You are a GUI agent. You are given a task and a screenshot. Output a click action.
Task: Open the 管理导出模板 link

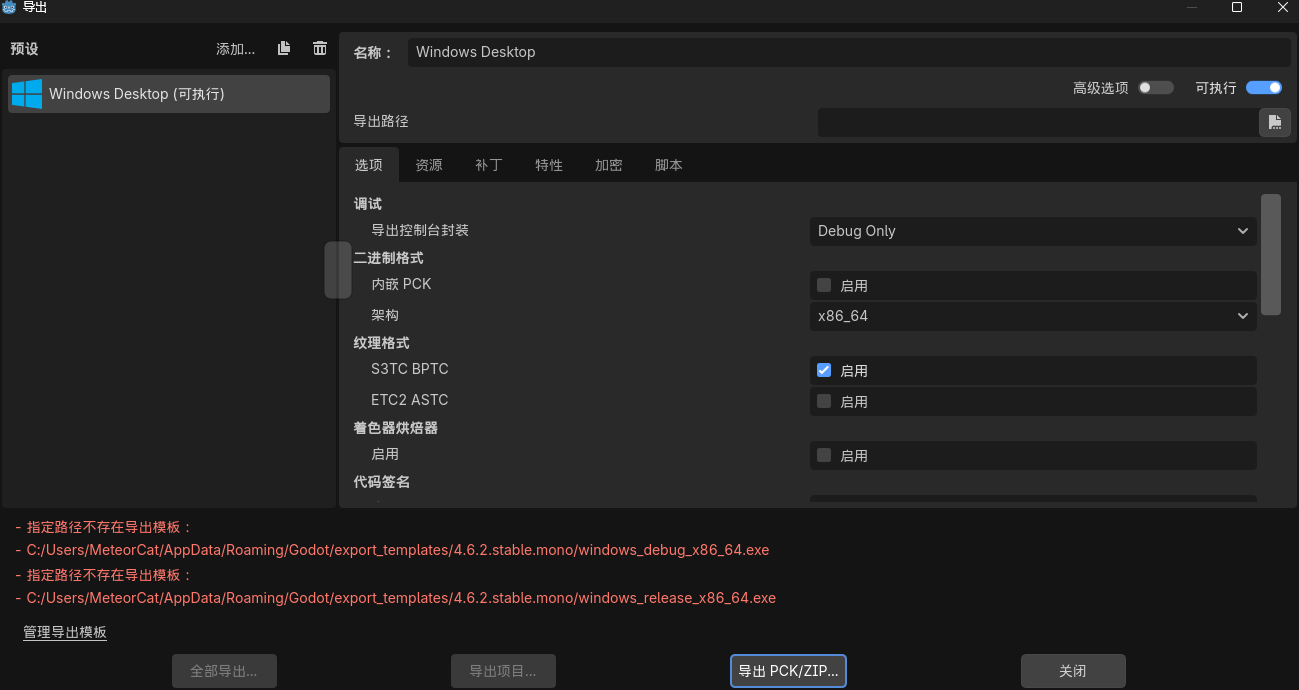pyautogui.click(x=65, y=632)
